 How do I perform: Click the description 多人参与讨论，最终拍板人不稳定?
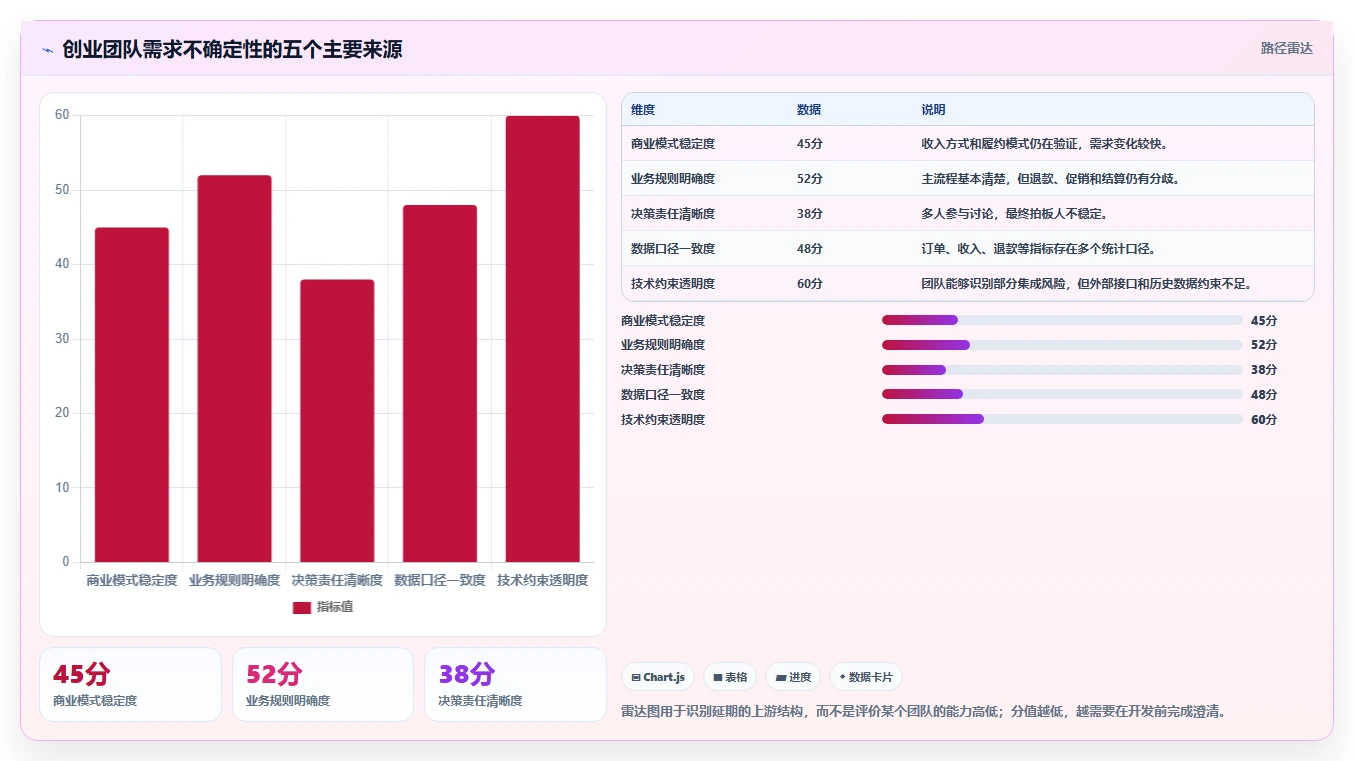pos(1015,214)
